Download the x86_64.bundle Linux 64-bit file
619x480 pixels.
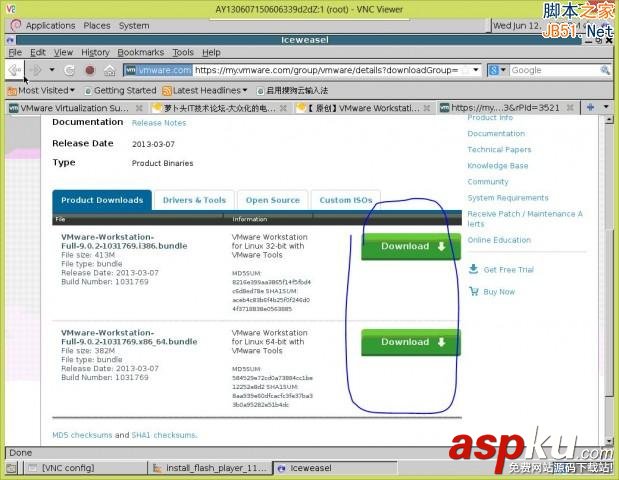click(x=411, y=343)
